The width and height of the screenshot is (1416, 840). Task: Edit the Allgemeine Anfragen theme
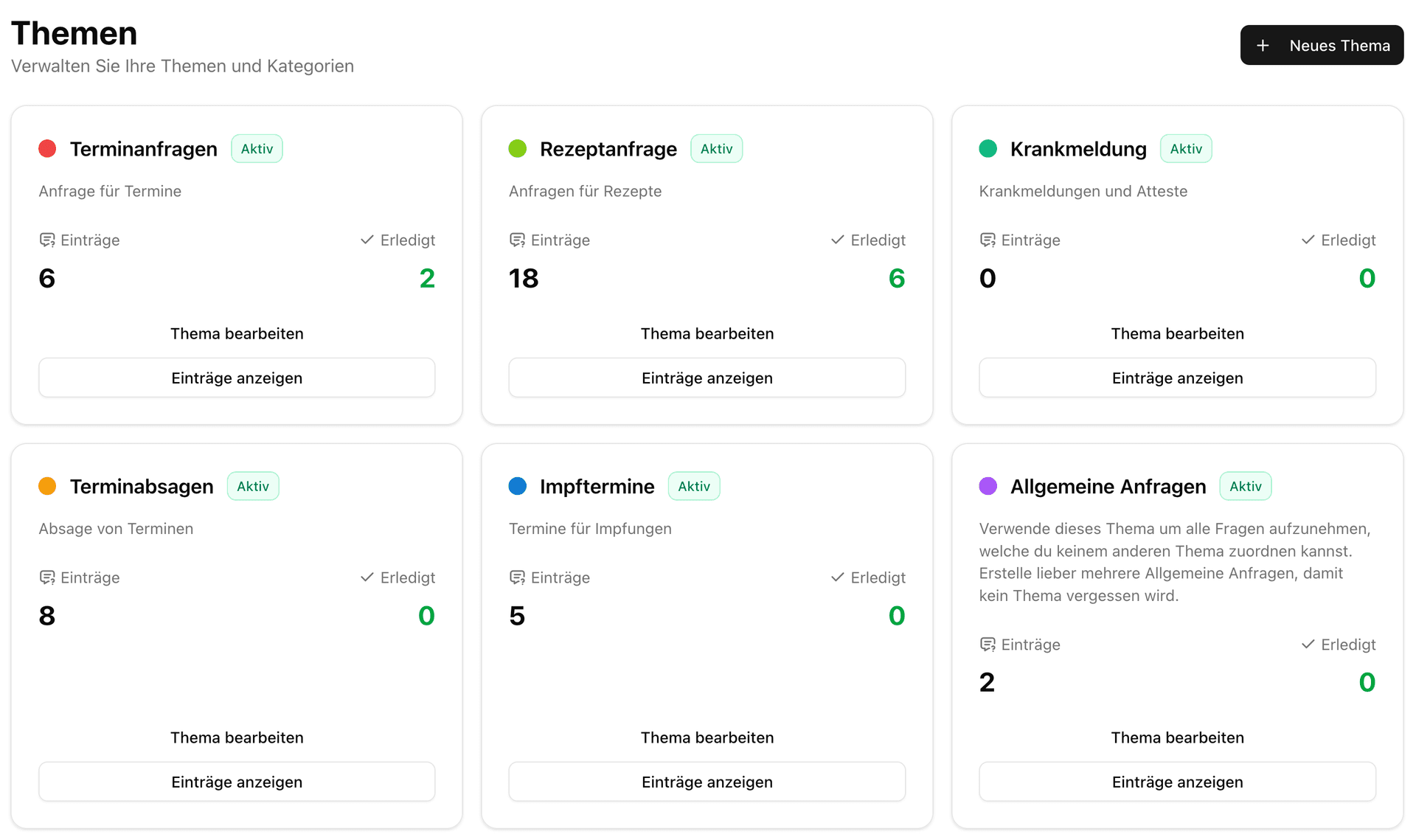coord(1177,737)
